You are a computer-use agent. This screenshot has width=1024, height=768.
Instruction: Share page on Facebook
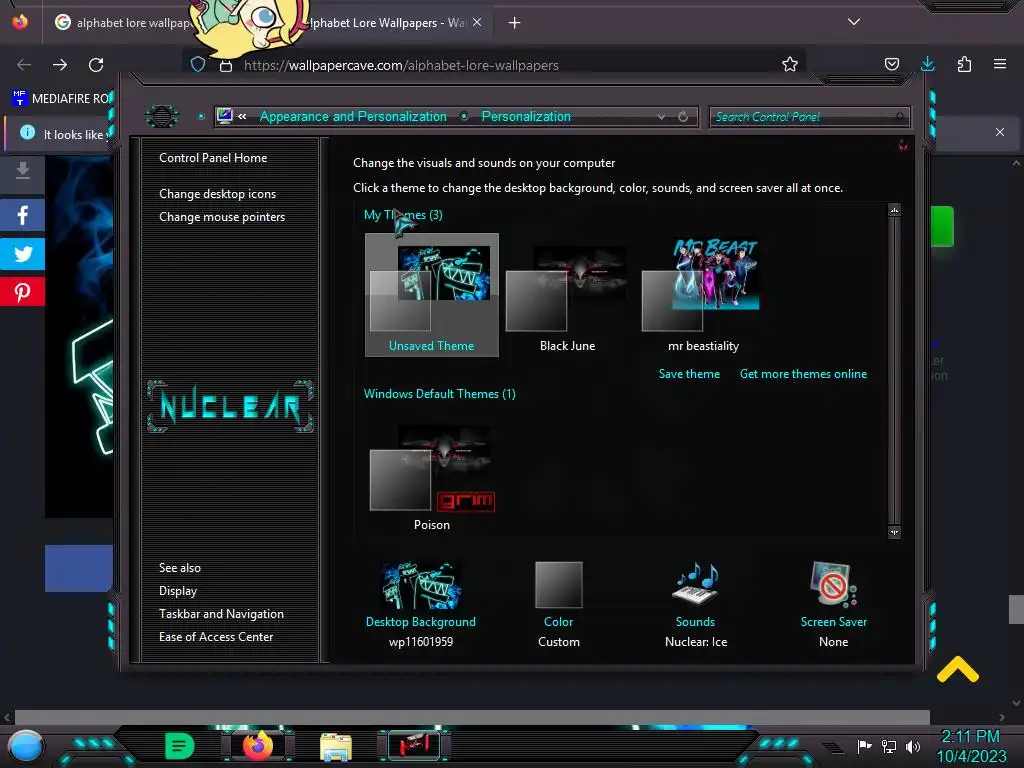point(22,215)
